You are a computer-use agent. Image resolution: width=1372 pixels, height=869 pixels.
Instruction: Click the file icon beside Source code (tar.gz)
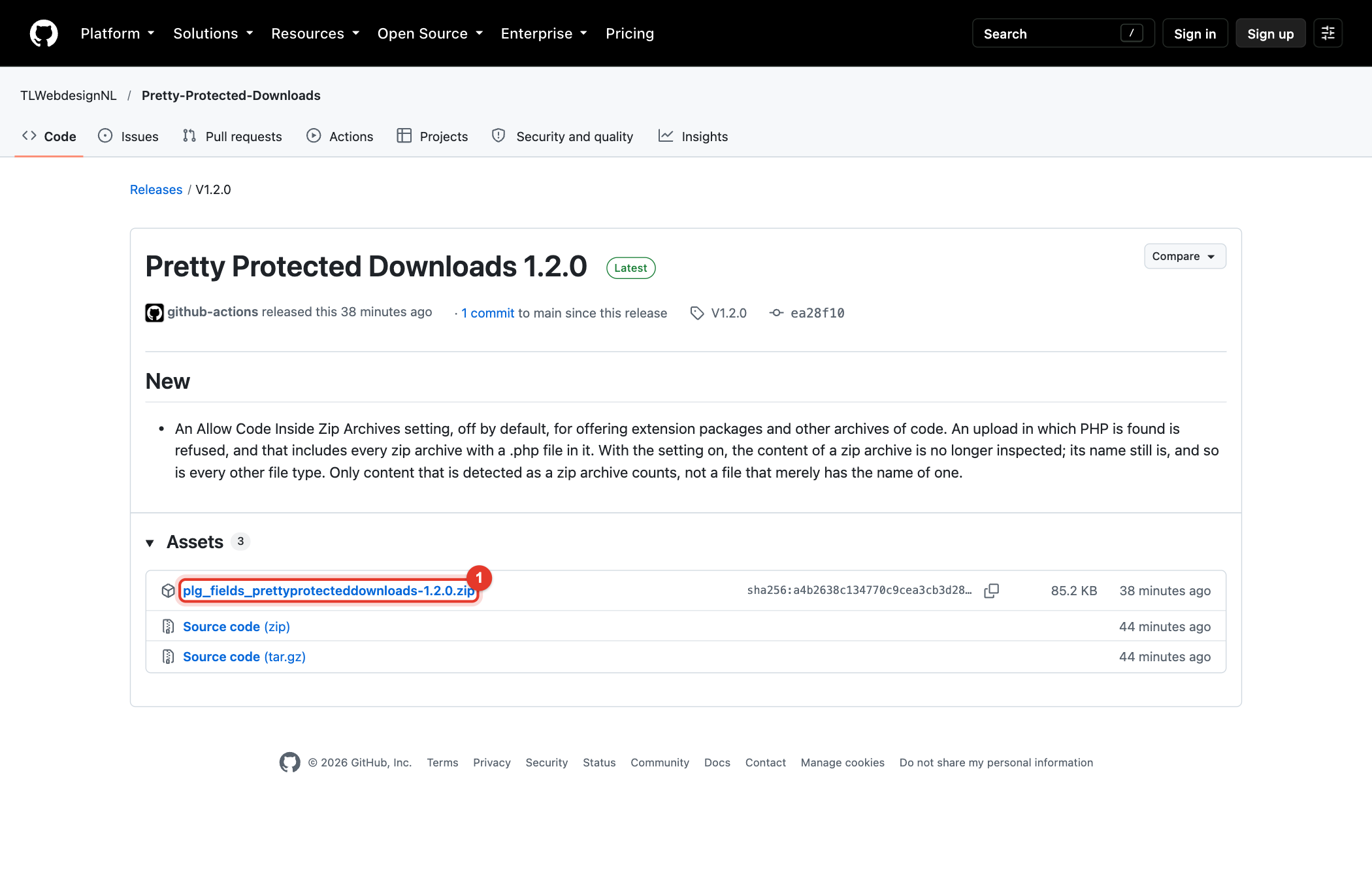pyautogui.click(x=168, y=657)
